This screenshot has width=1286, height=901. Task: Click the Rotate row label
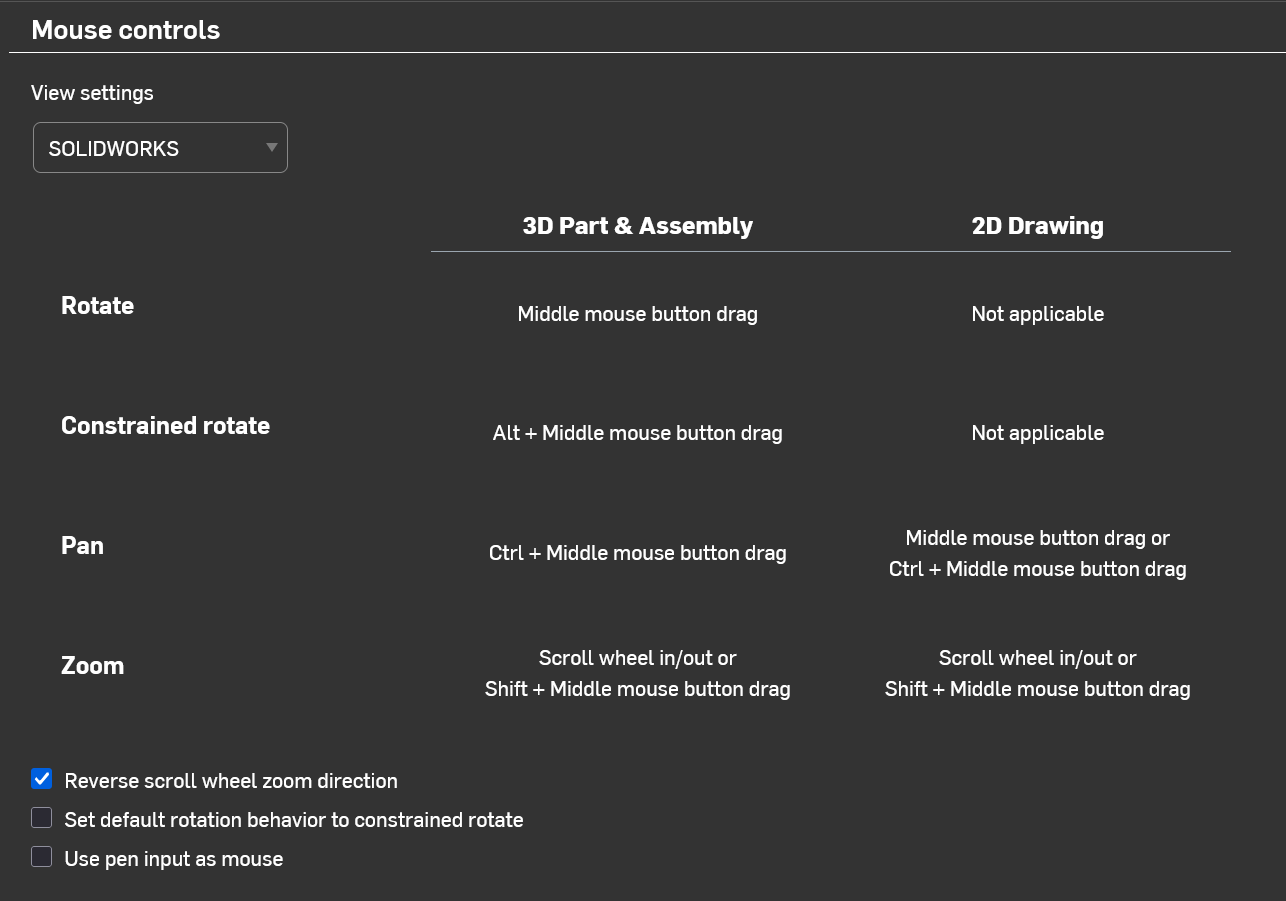(x=97, y=306)
